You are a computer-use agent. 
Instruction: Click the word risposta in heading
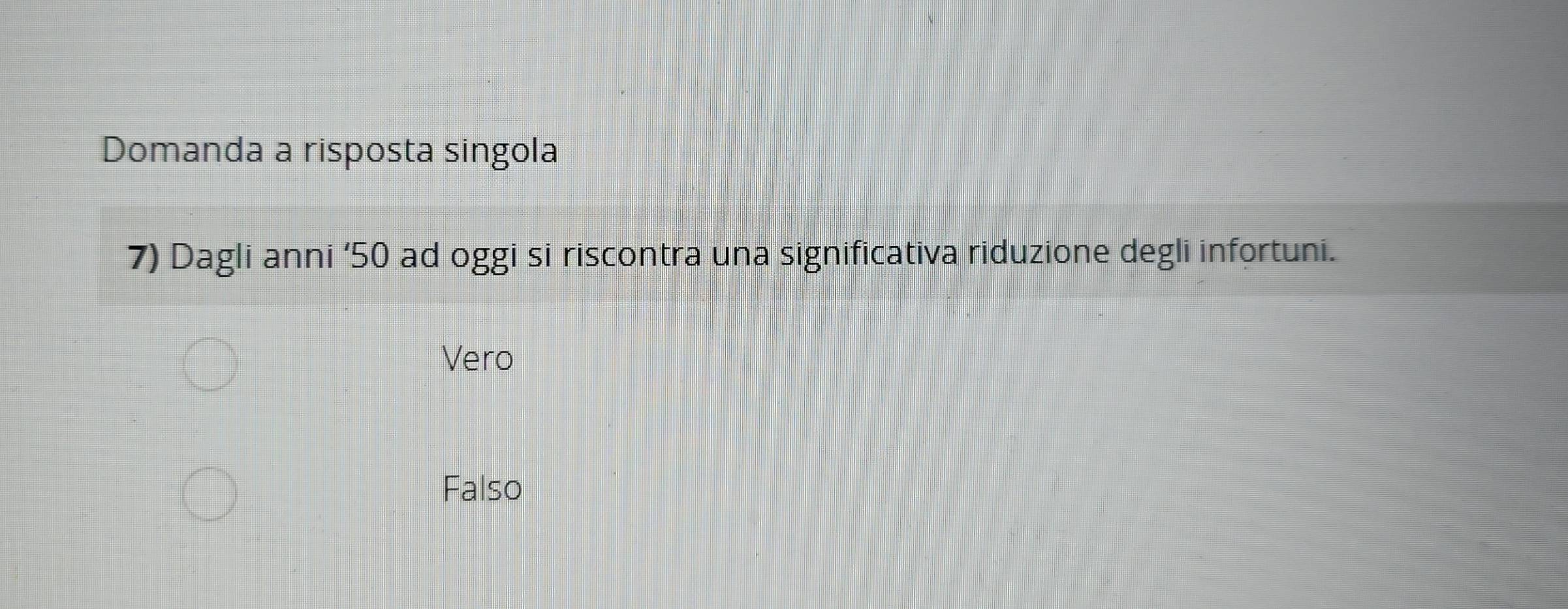pyautogui.click(x=369, y=152)
